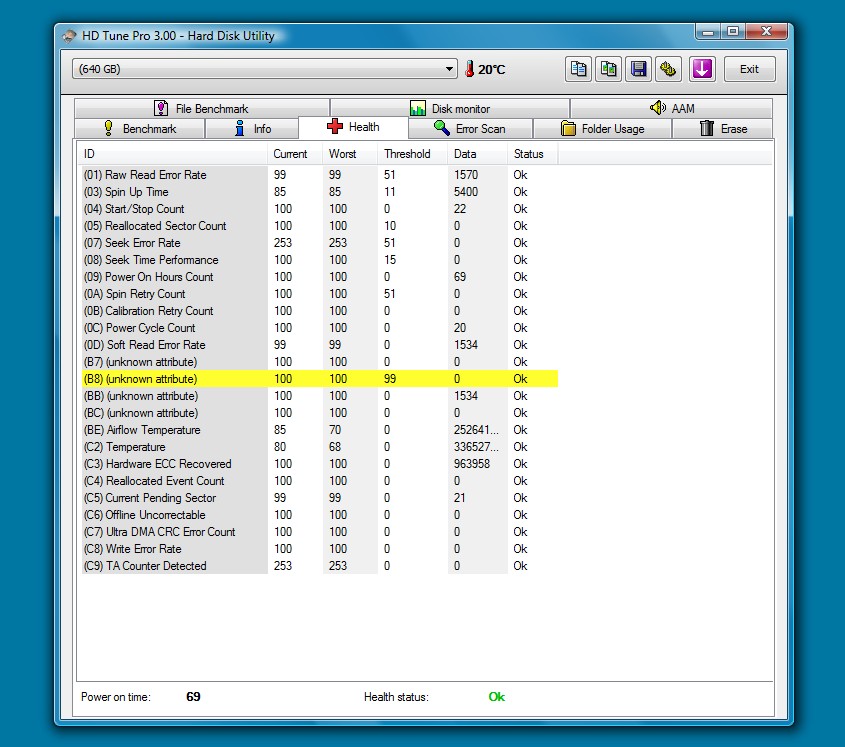845x747 pixels.
Task: Select the Health tab
Action: 354,127
